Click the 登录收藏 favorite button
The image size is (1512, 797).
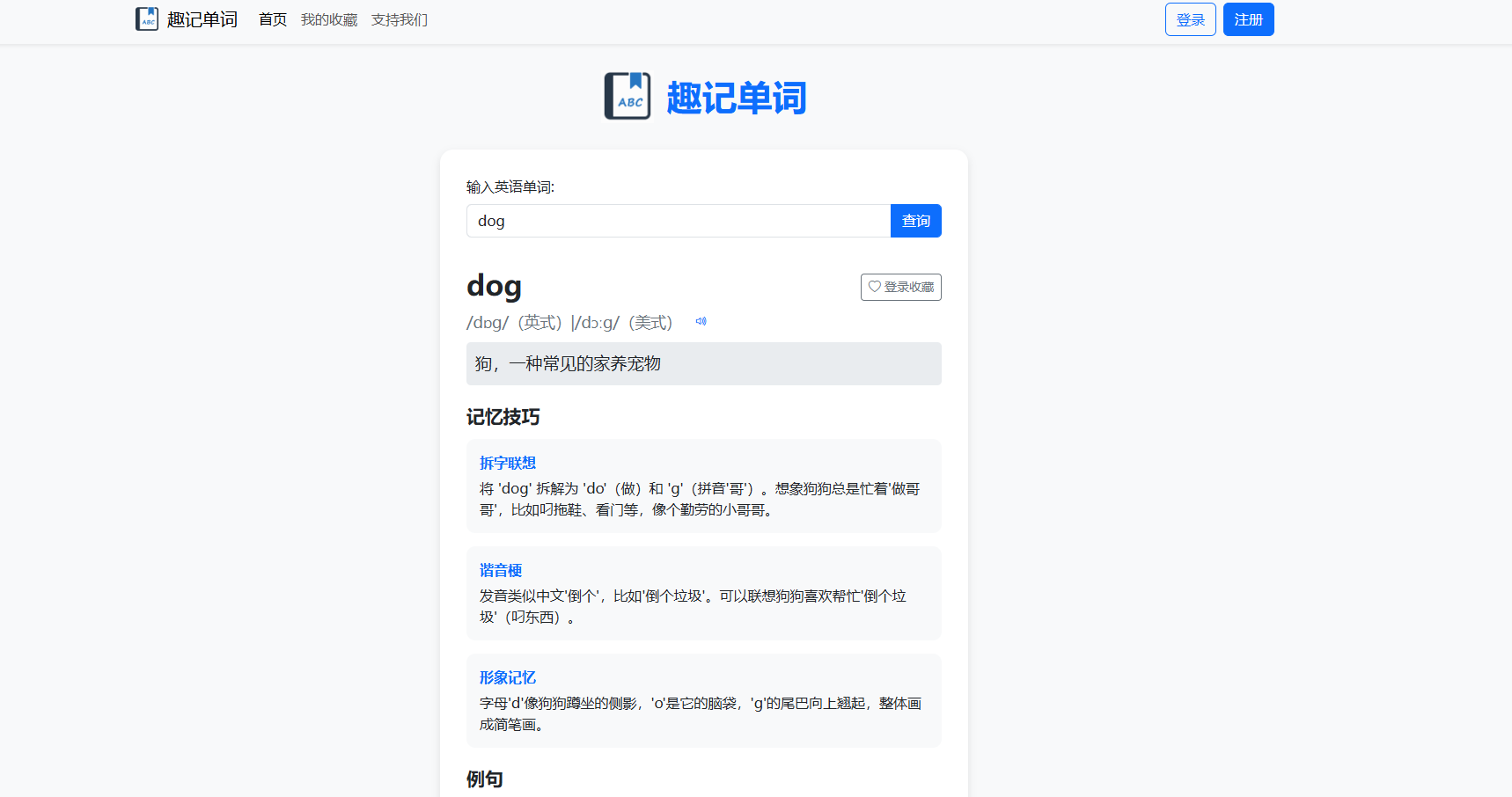click(x=900, y=287)
